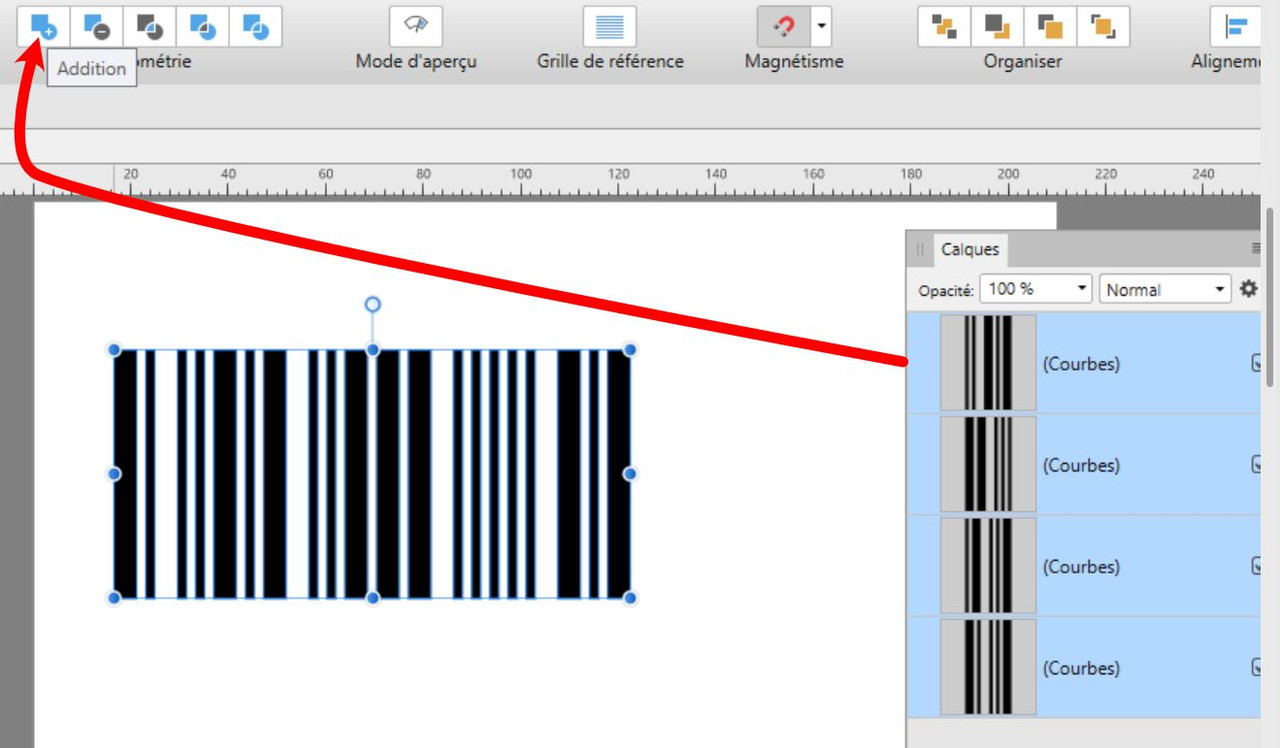This screenshot has height=748, width=1280.
Task: Click Organiser icon with large gray square over orange
Action: pyautogui.click(x=997, y=26)
